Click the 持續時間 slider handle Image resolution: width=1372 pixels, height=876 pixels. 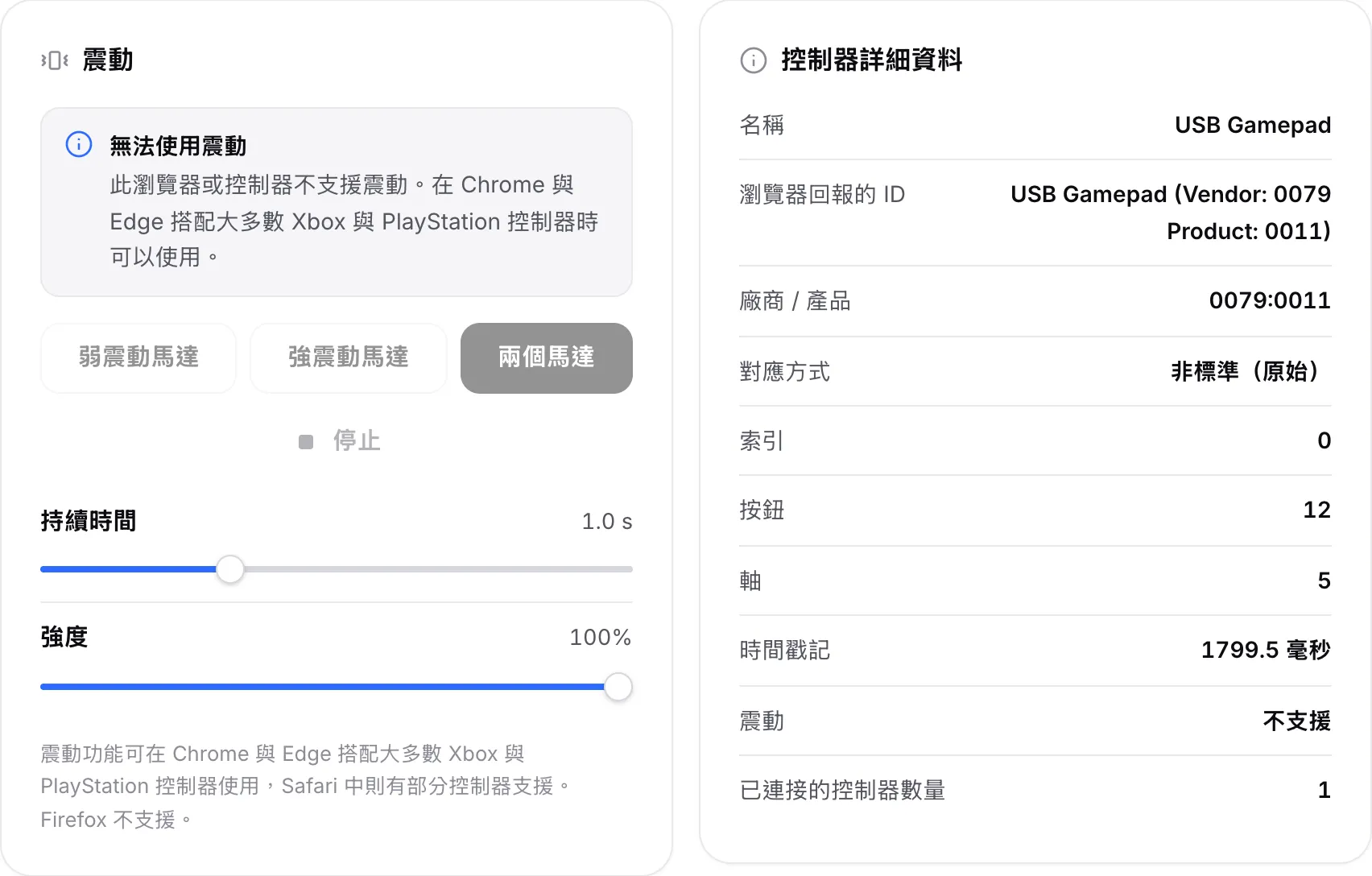[230, 569]
